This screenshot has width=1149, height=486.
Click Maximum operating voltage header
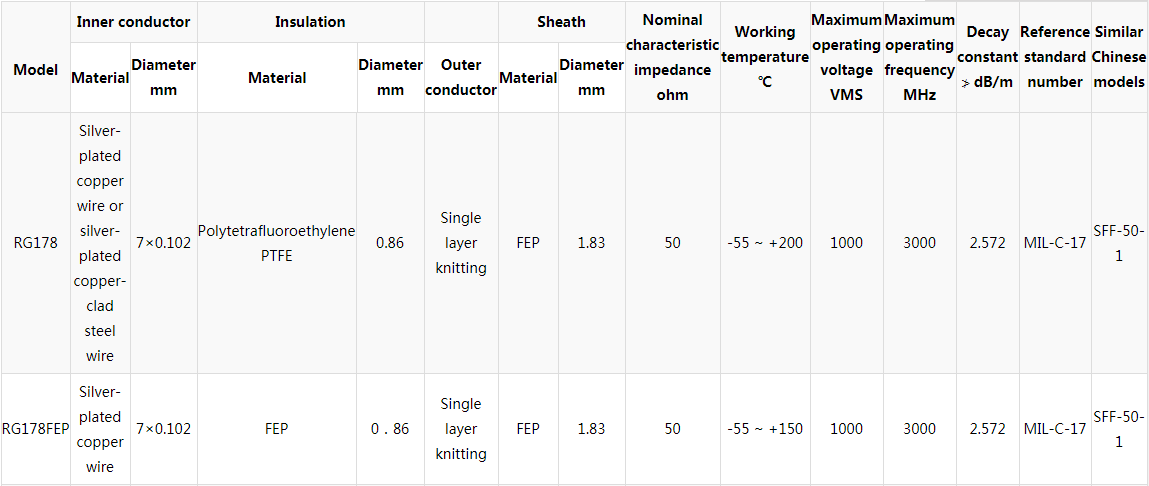[846, 56]
